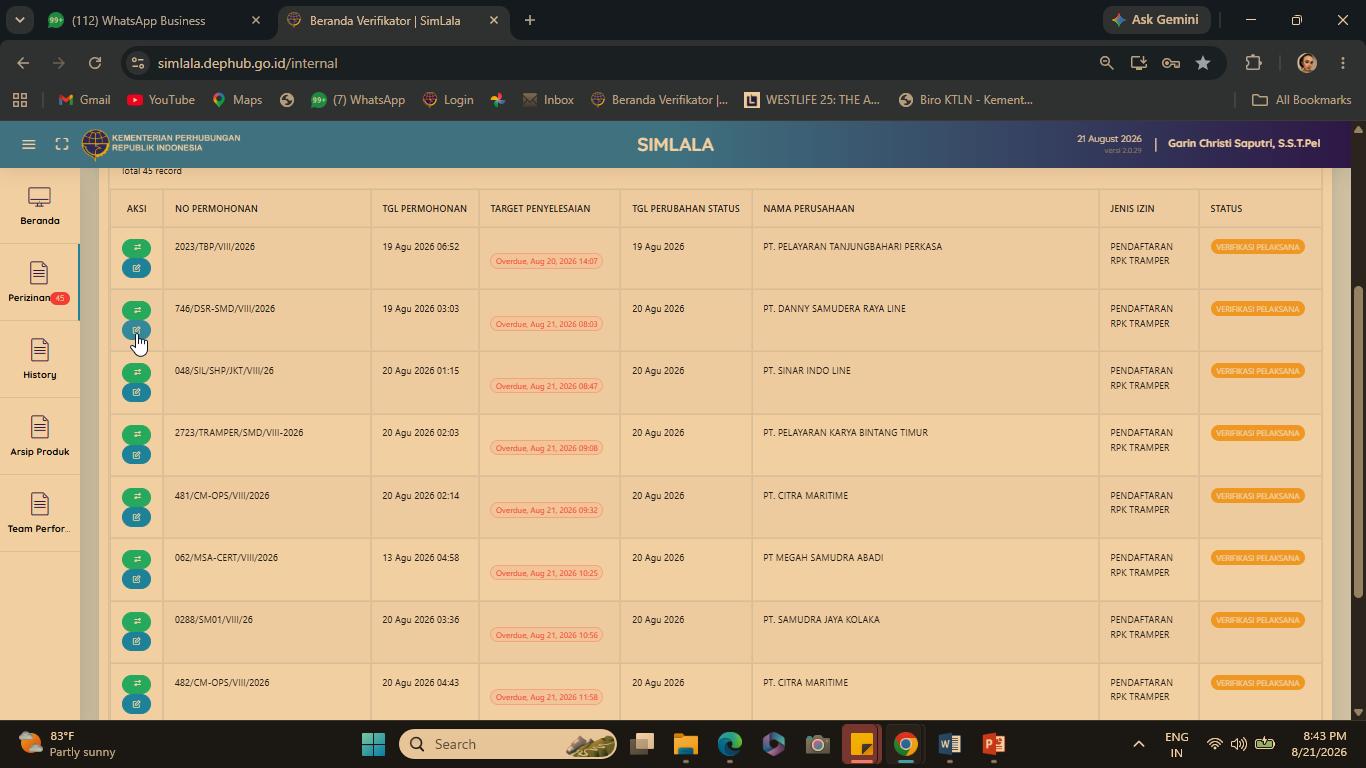
Task: Open Beranda in the left sidebar
Action: (40, 206)
